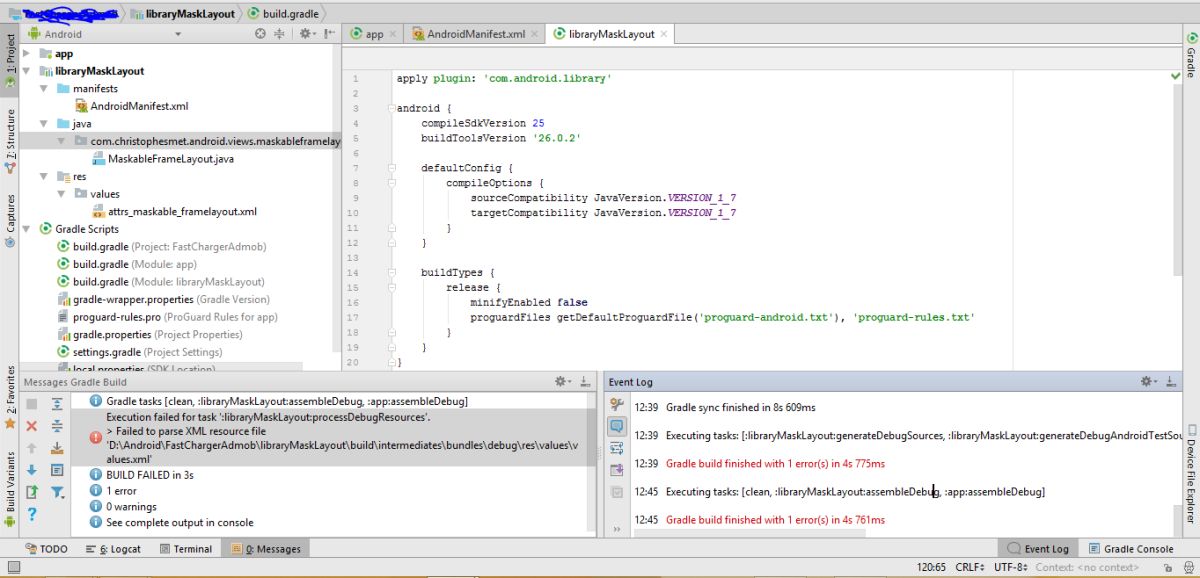Click red X close icon in Messages
Viewport: 1200px width, 578px height.
pyautogui.click(x=31, y=426)
